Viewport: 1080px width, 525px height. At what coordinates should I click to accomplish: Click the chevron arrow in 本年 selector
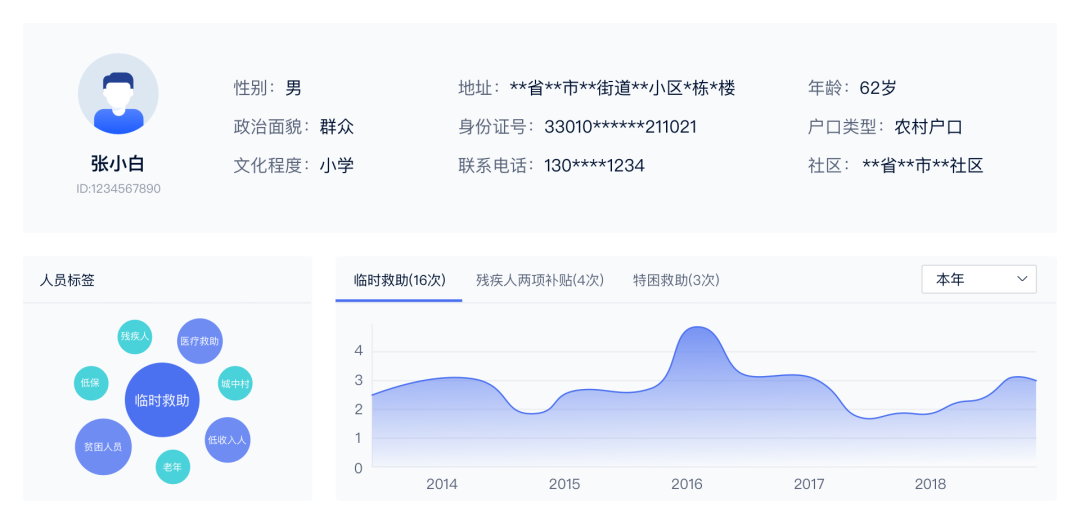point(1022,279)
